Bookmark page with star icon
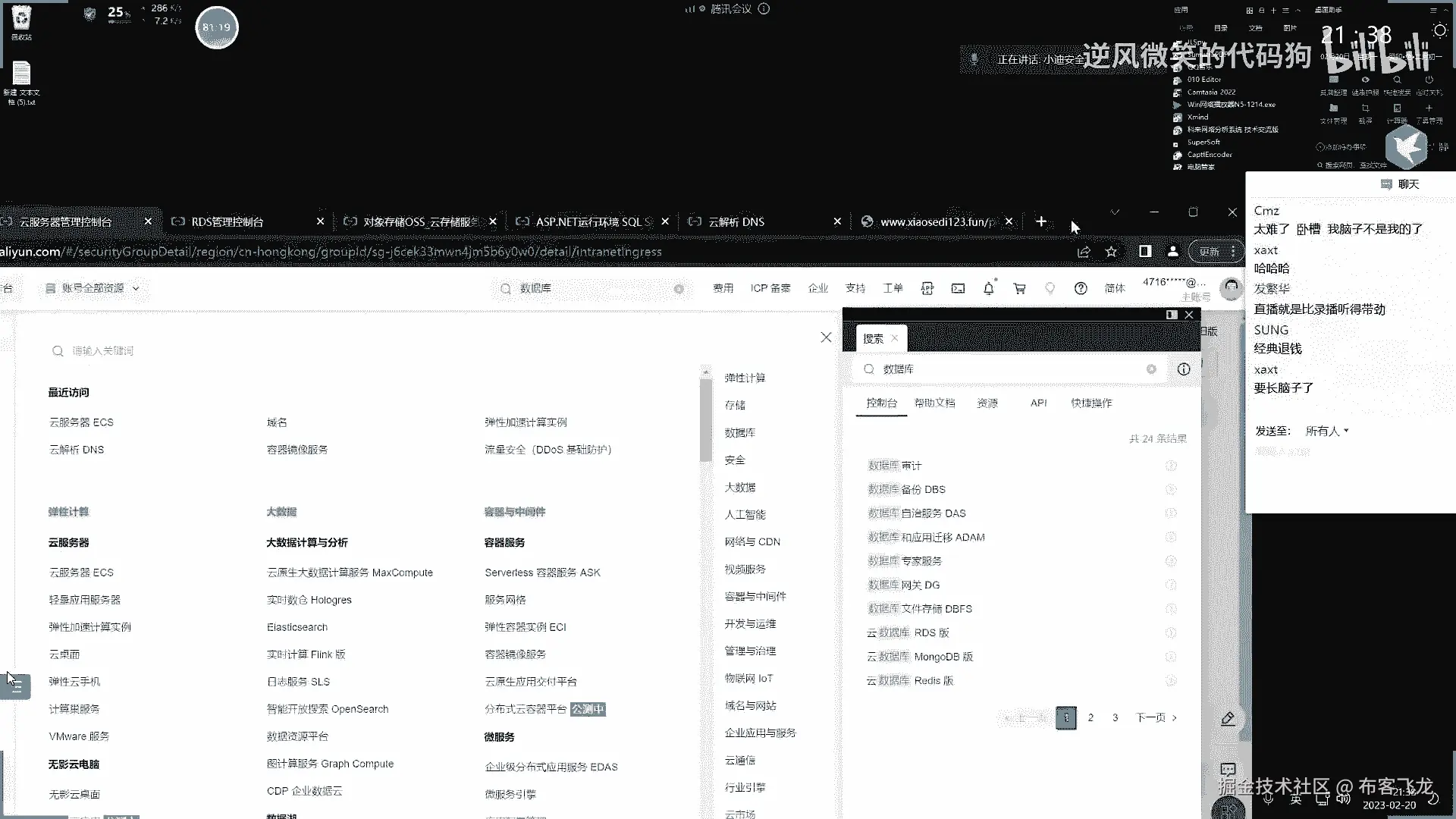1456x819 pixels. tap(1111, 252)
